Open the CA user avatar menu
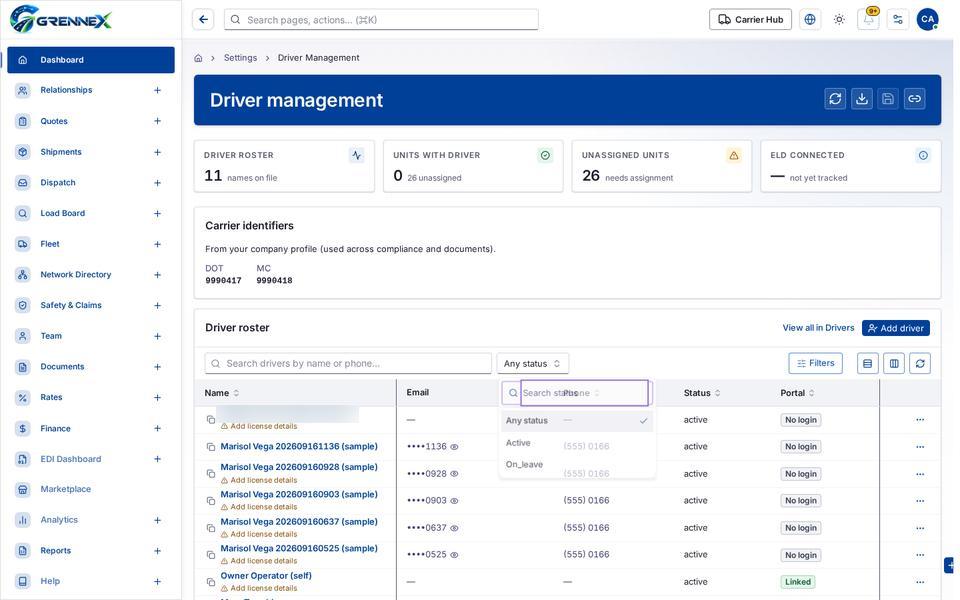Screen dimensions: 960x600 tap(928, 20)
